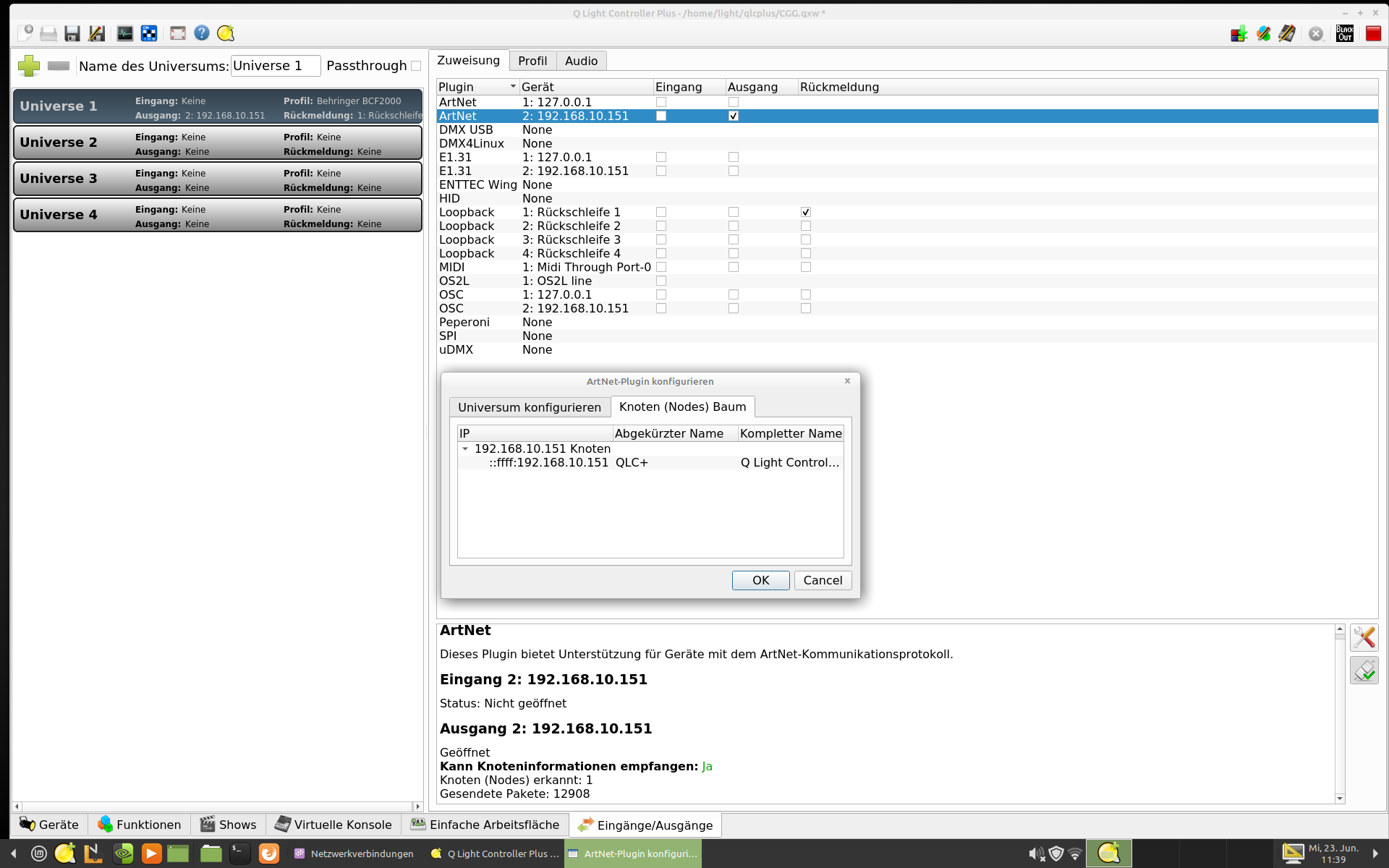Go to the Geräte tab
Viewport: 1389px width, 868px height.
pyautogui.click(x=49, y=825)
